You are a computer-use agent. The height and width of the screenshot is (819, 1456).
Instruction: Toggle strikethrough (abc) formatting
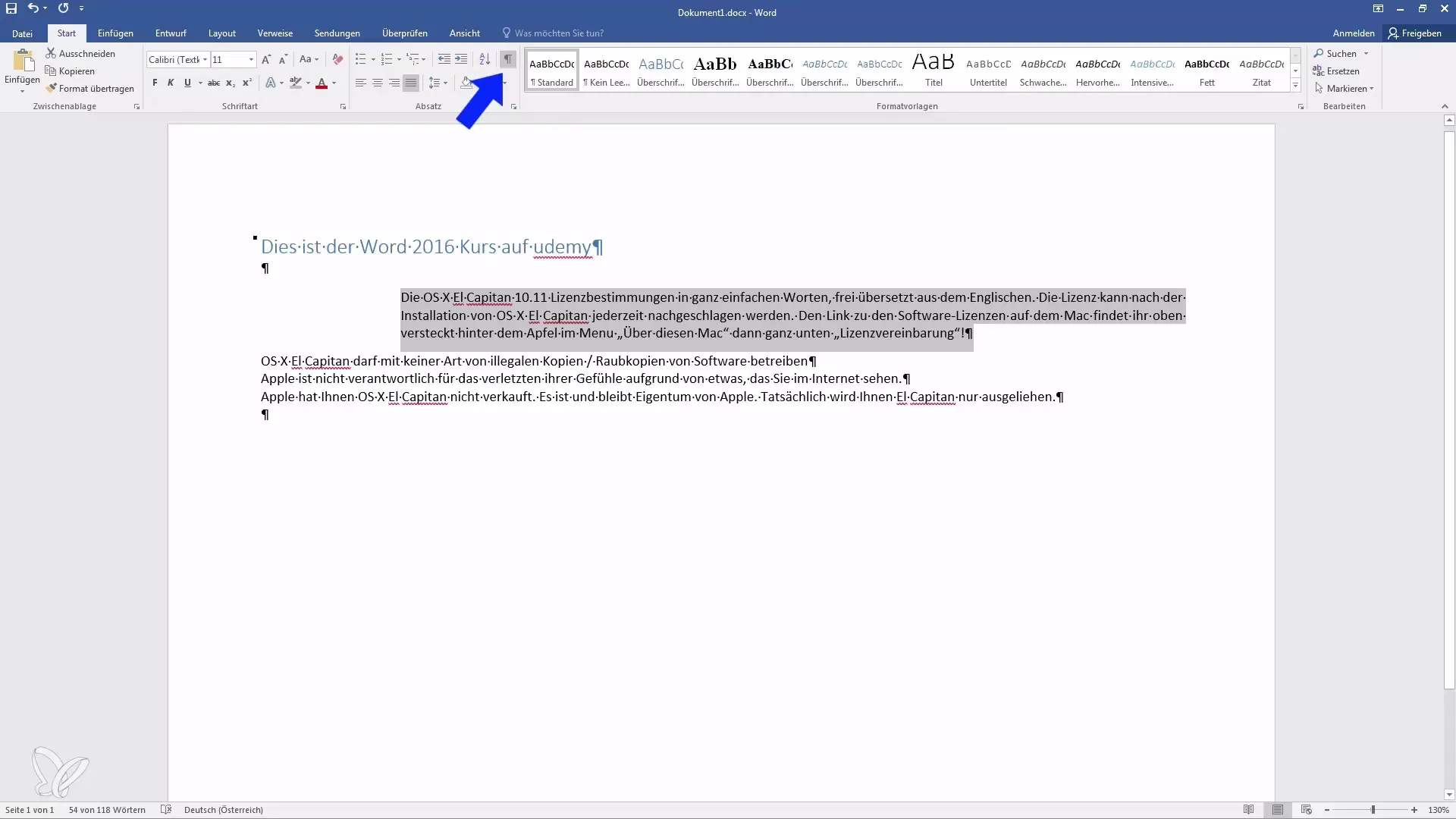pyautogui.click(x=214, y=83)
